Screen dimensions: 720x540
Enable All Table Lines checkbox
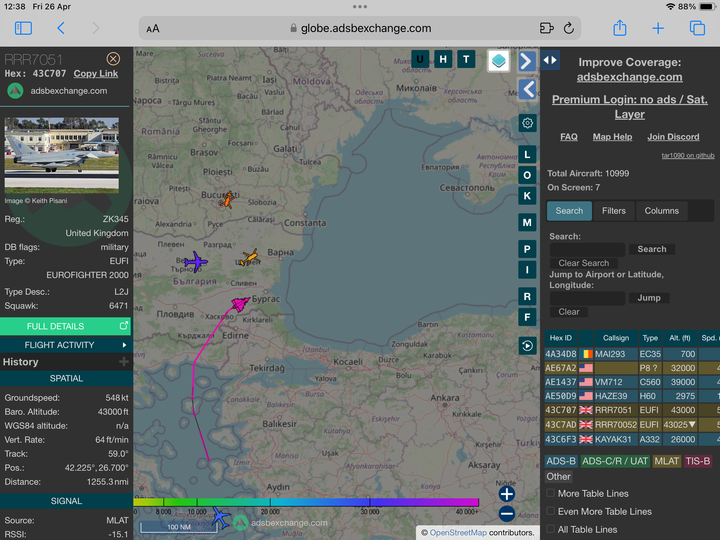[x=550, y=529]
